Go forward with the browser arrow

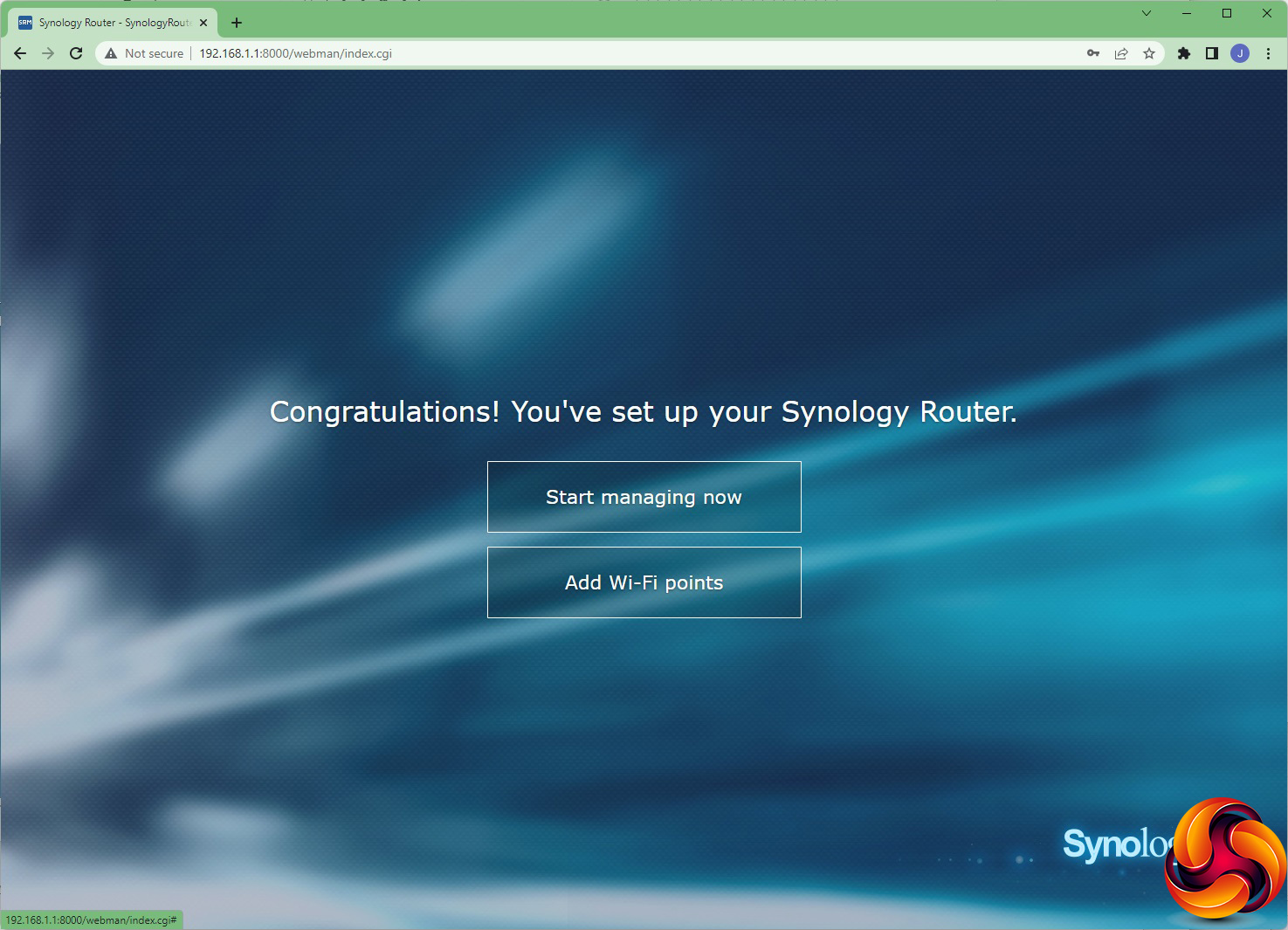coord(48,53)
